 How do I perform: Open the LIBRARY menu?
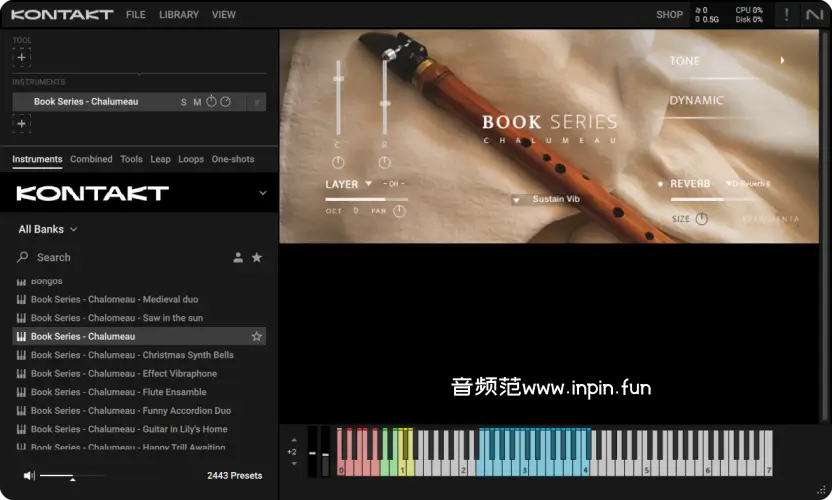pos(179,15)
